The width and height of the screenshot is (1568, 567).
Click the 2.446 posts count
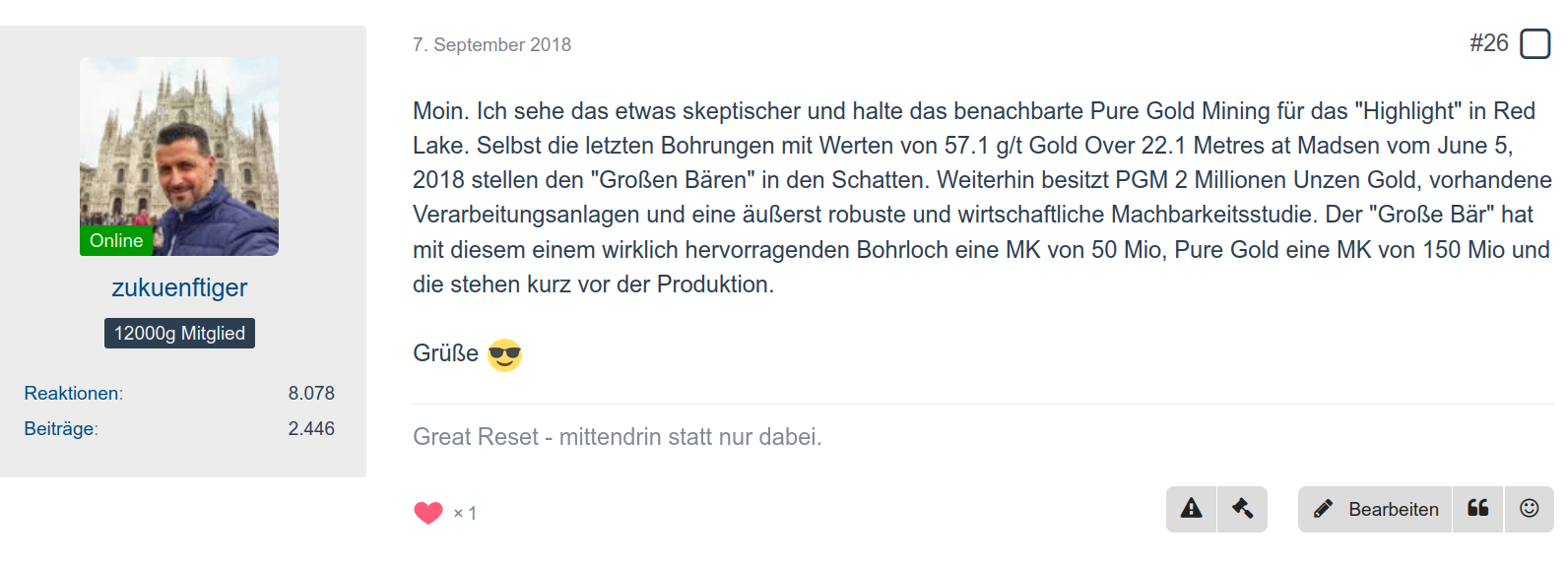[311, 429]
